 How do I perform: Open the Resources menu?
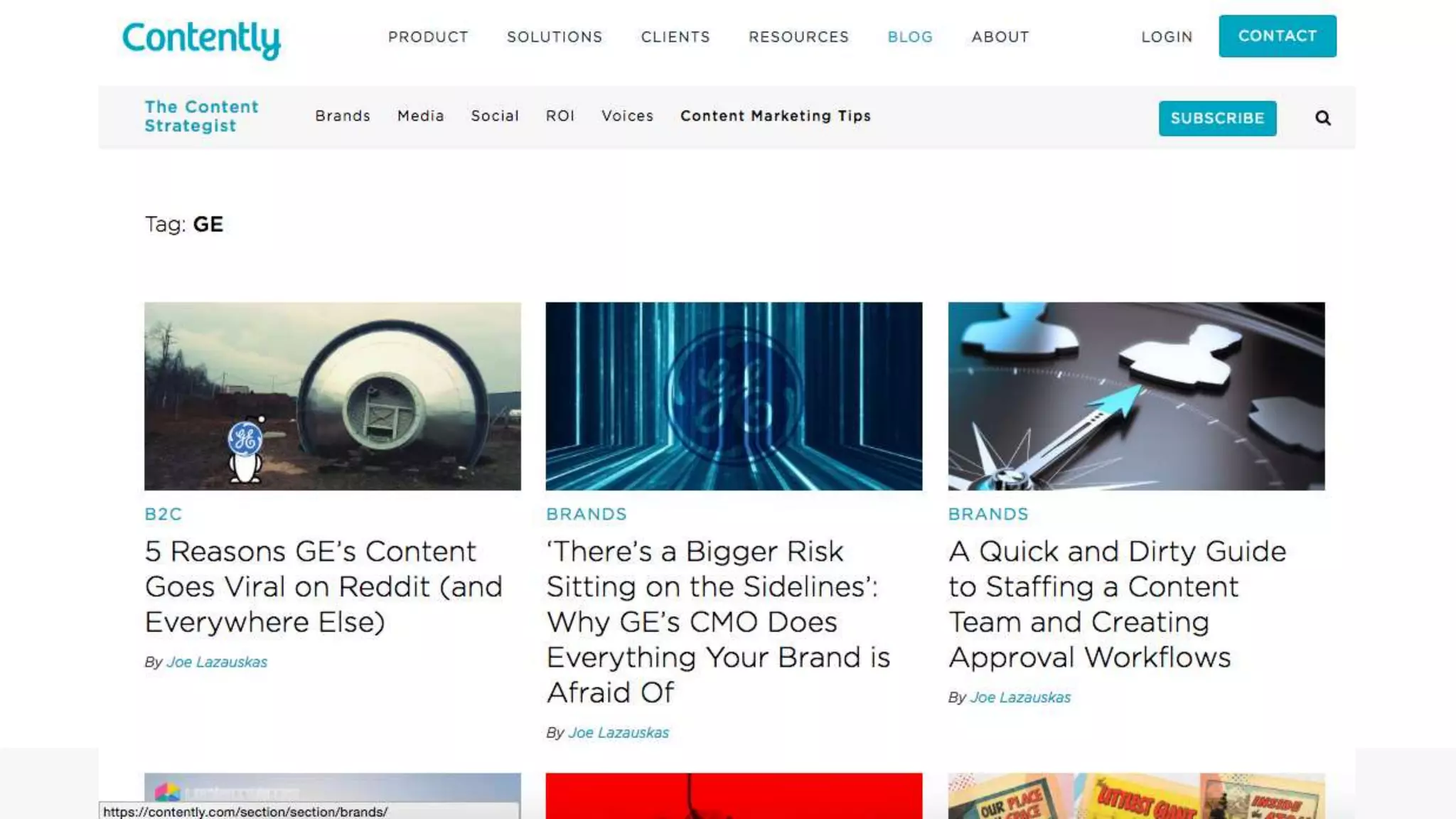798,37
